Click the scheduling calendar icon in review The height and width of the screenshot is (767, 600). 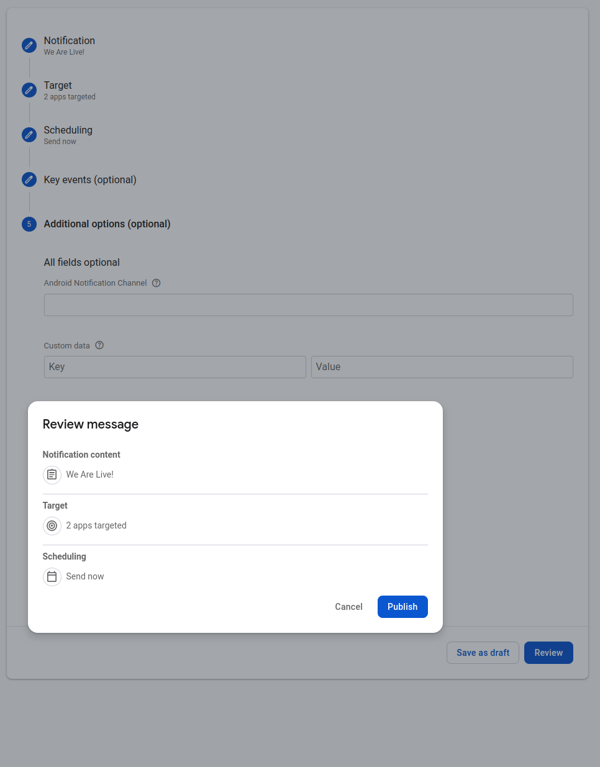52,577
